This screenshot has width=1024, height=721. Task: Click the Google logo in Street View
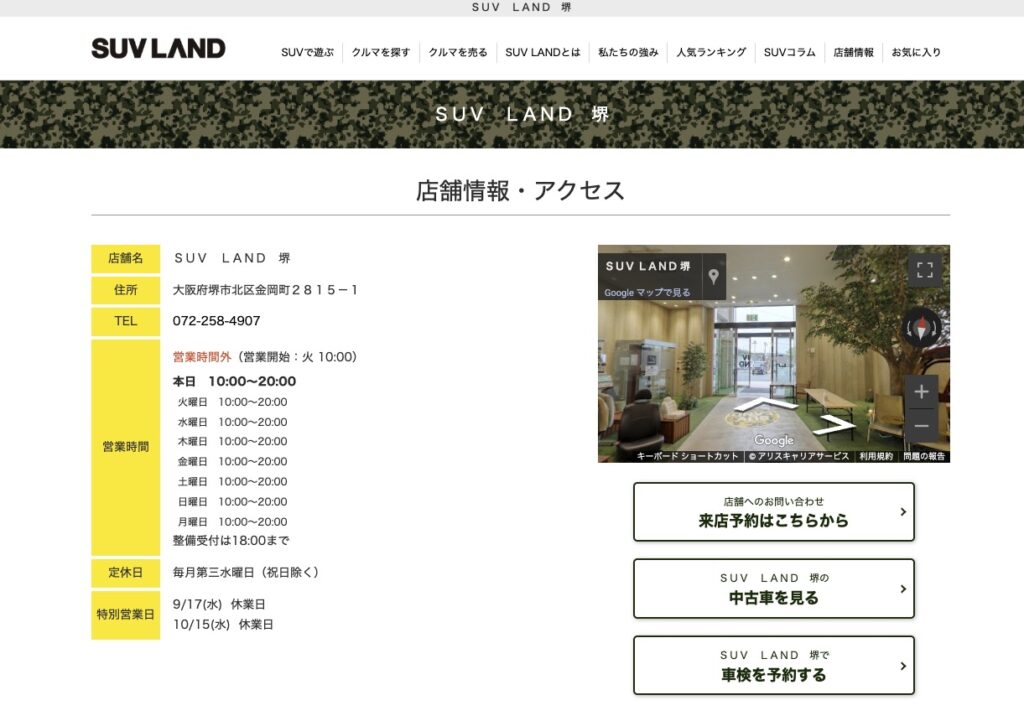coord(774,440)
